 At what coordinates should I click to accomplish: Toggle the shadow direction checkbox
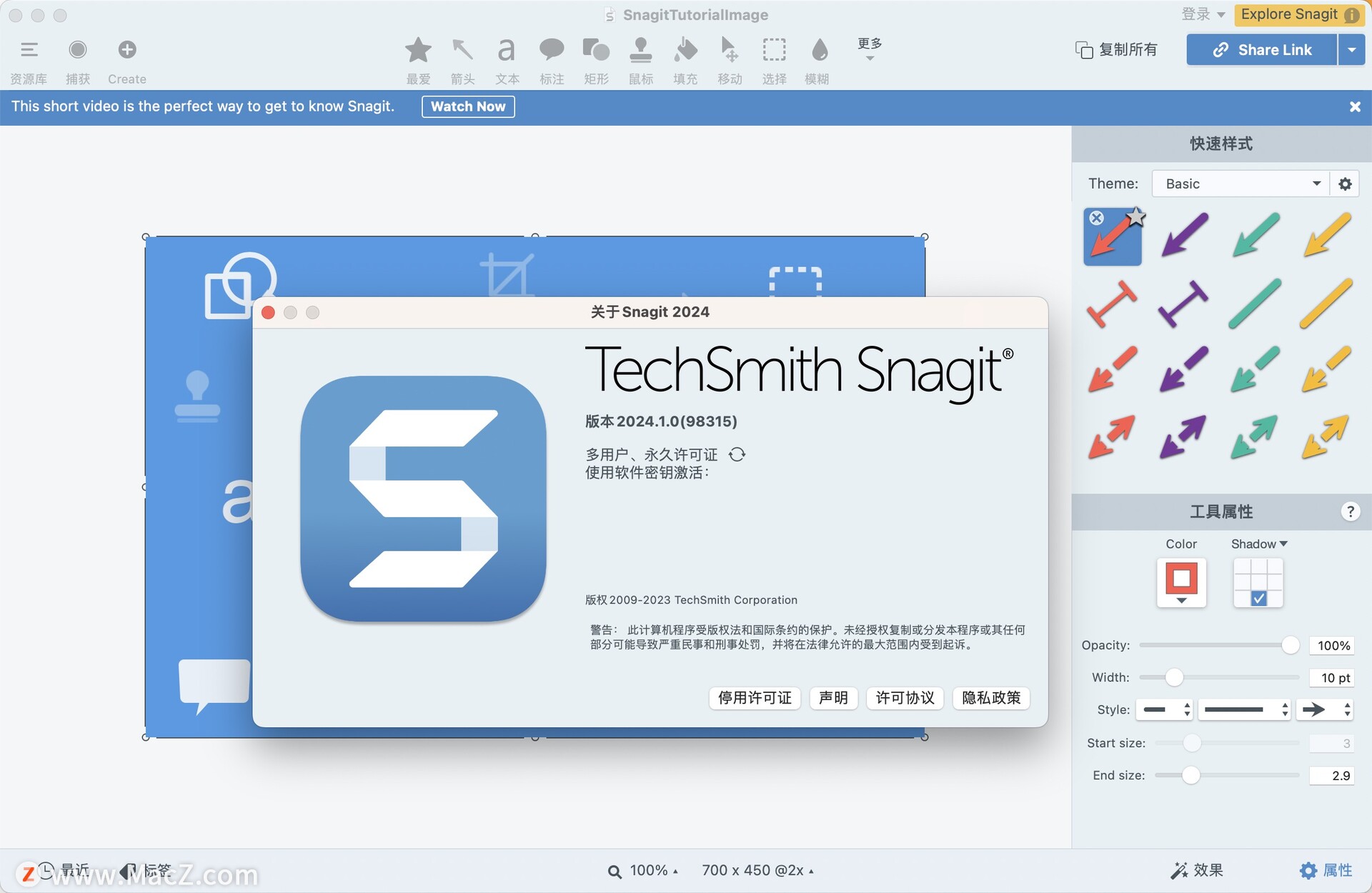point(1259,599)
